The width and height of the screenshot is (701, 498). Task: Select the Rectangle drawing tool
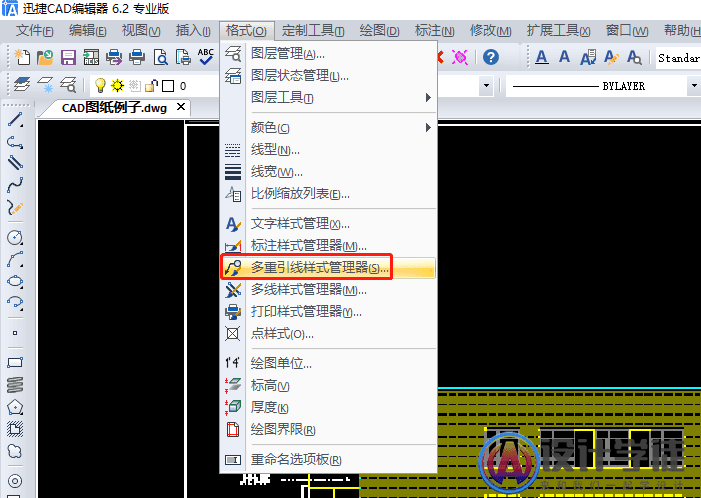[x=15, y=363]
